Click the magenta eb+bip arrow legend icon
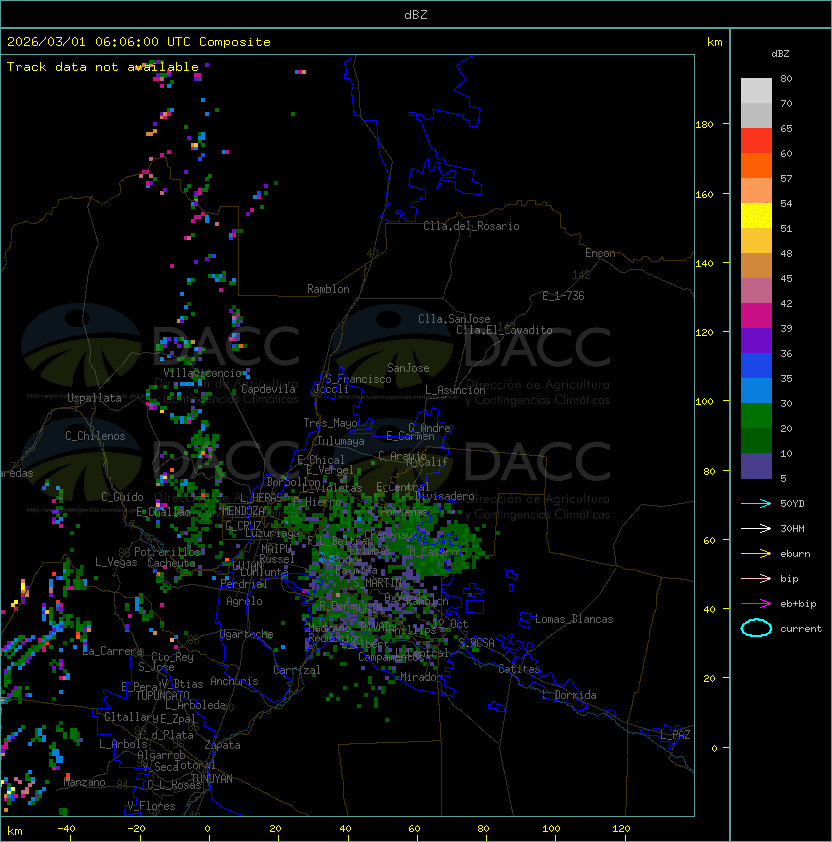 tap(756, 604)
